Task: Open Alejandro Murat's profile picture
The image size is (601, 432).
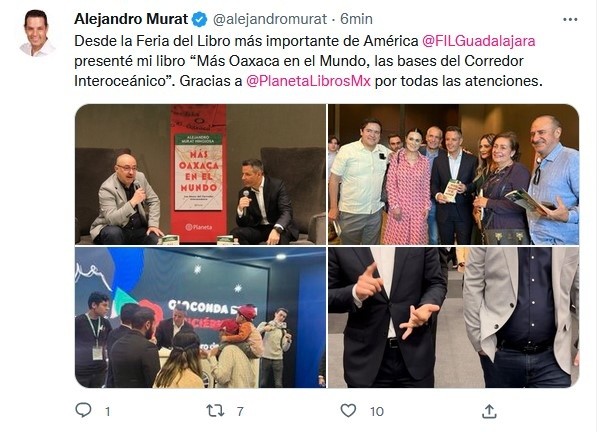Action: point(37,33)
